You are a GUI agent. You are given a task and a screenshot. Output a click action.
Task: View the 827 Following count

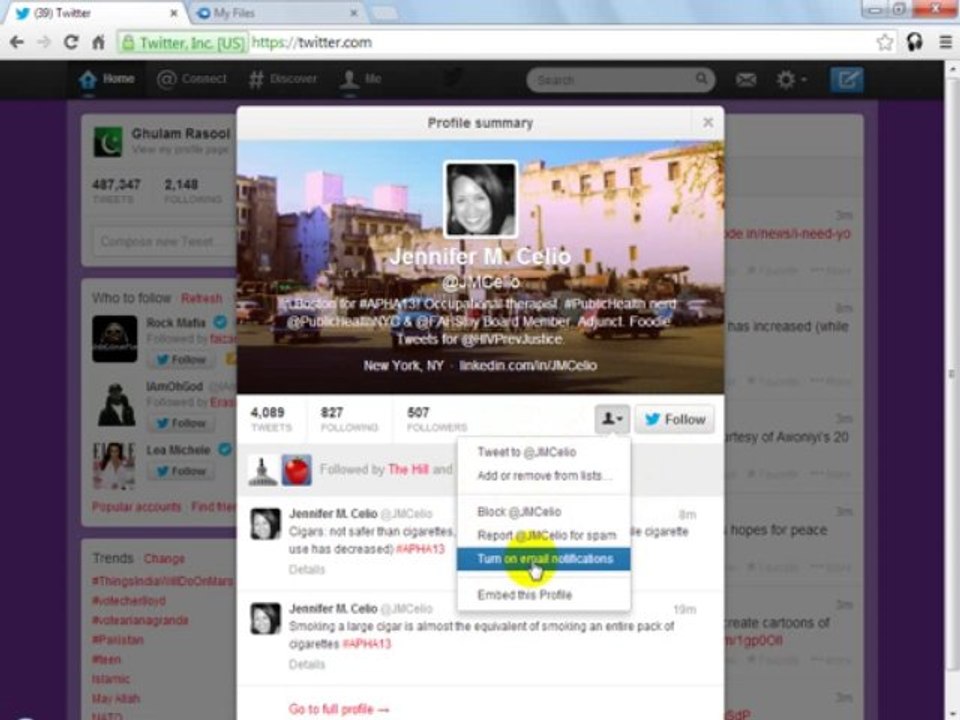(349, 419)
